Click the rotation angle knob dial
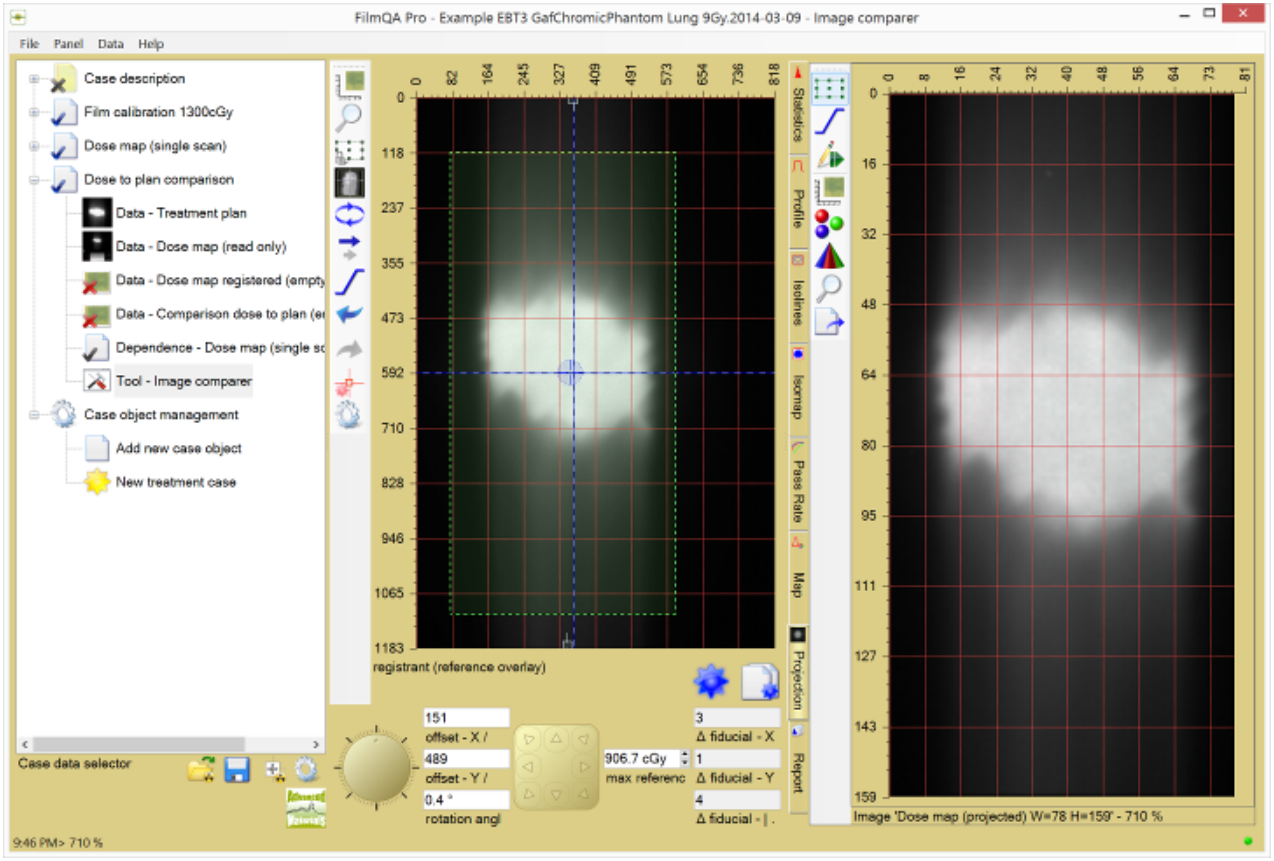This screenshot has height=861, width=1274. [x=378, y=768]
